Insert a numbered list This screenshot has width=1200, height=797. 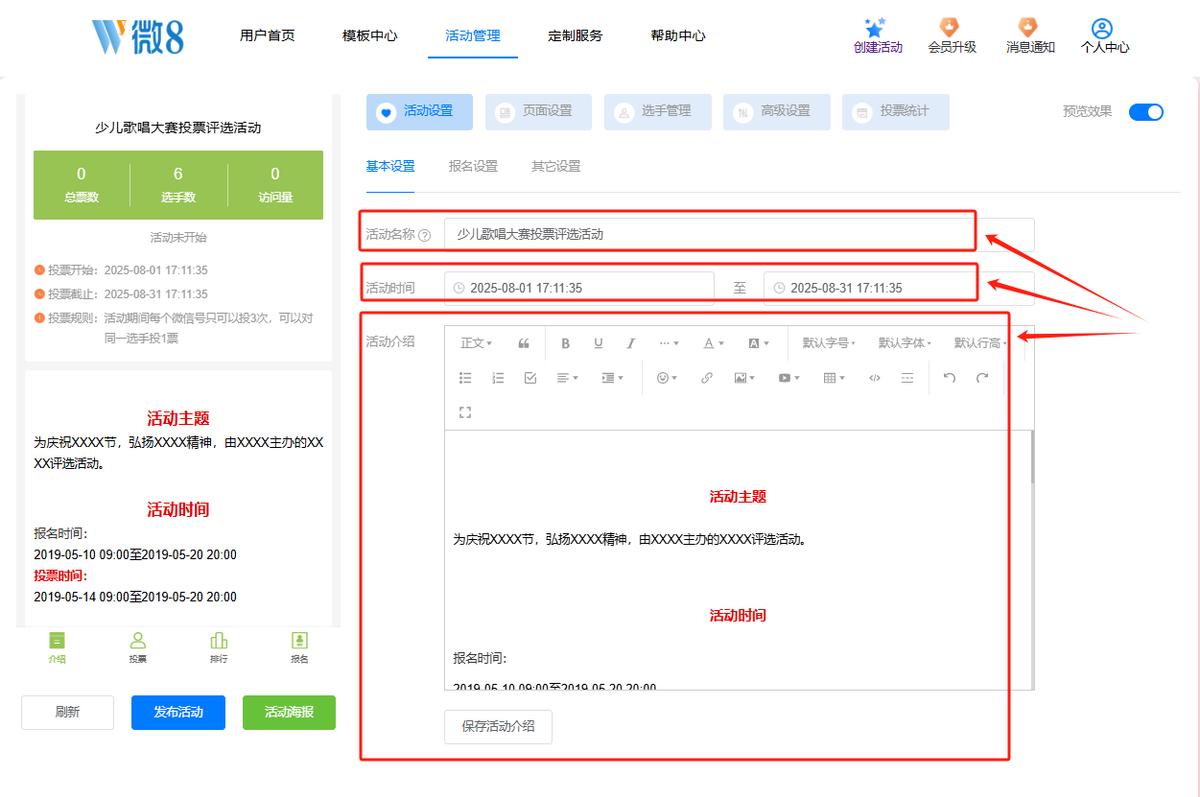(x=498, y=378)
